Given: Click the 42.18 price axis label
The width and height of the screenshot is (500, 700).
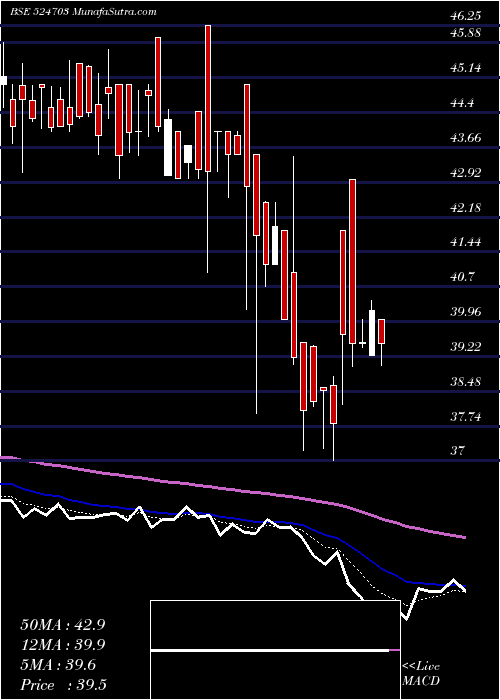Looking at the screenshot, I should click(x=465, y=207).
